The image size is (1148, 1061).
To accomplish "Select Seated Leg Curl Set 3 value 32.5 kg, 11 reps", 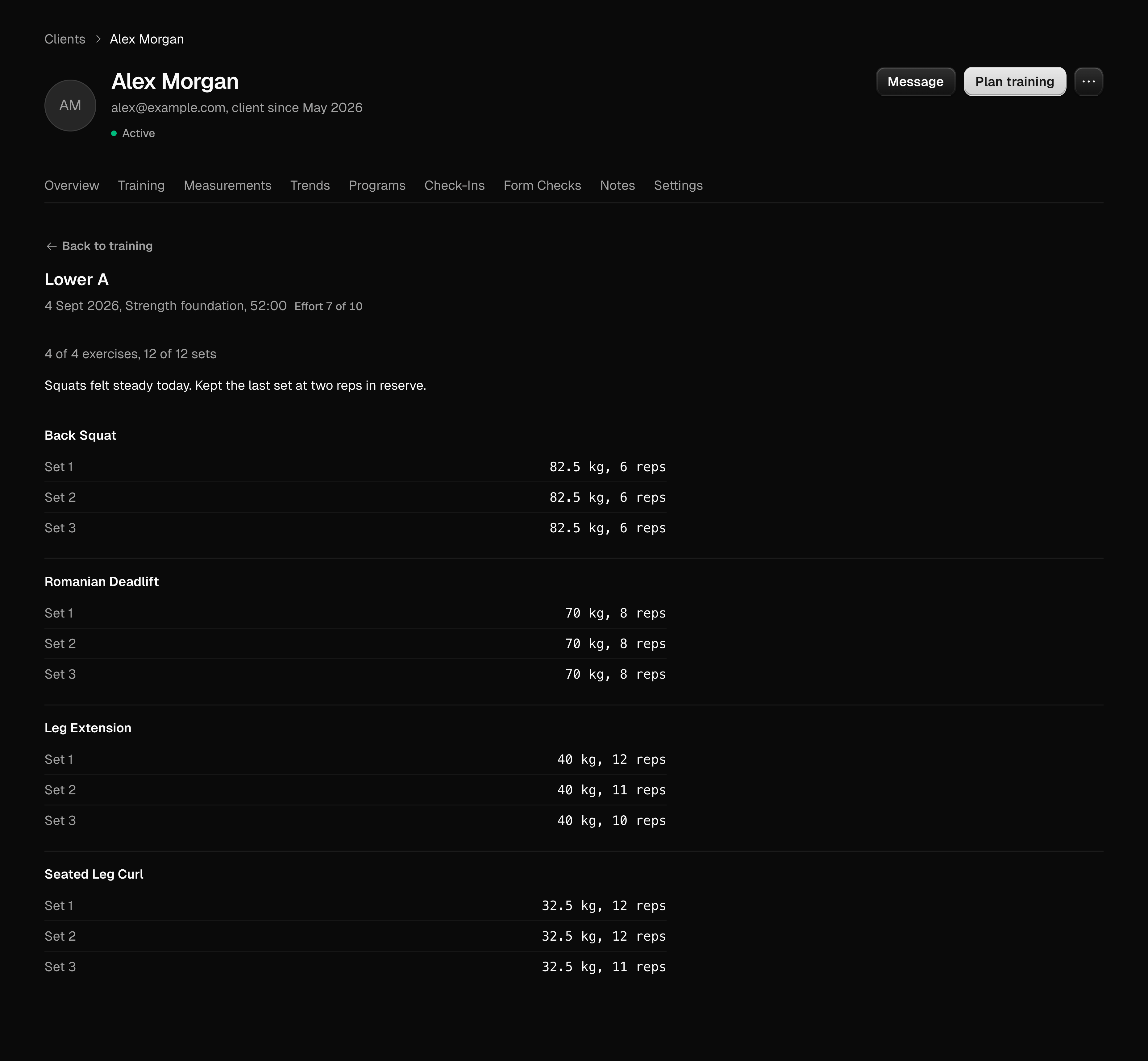I will (x=604, y=967).
